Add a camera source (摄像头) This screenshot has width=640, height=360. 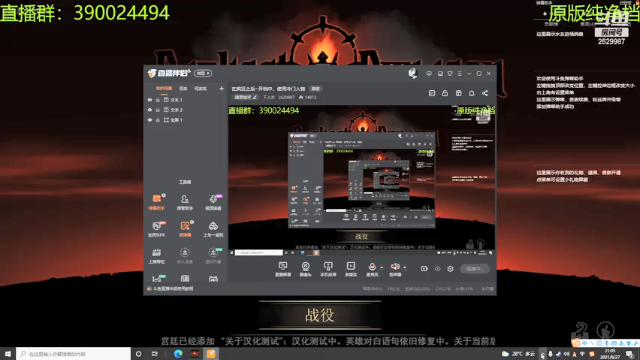(x=305, y=269)
